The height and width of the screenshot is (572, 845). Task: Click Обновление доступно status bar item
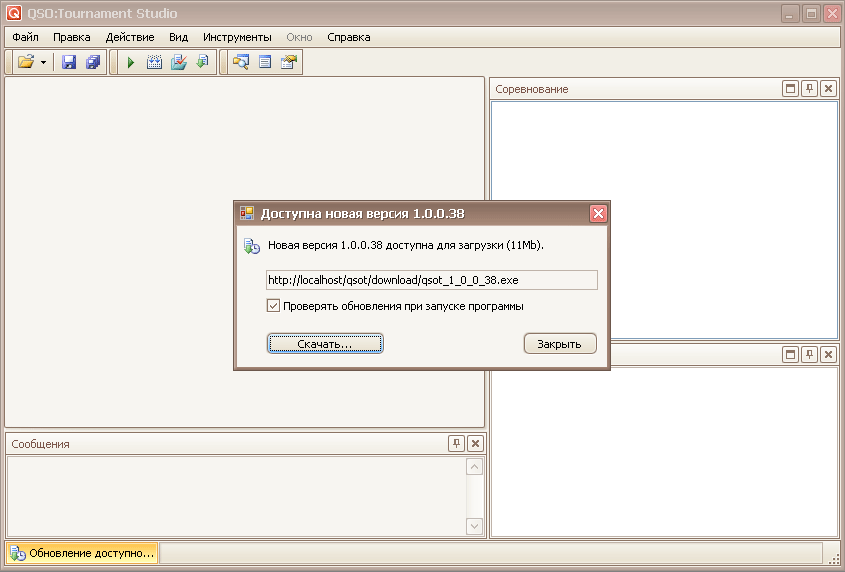point(82,553)
